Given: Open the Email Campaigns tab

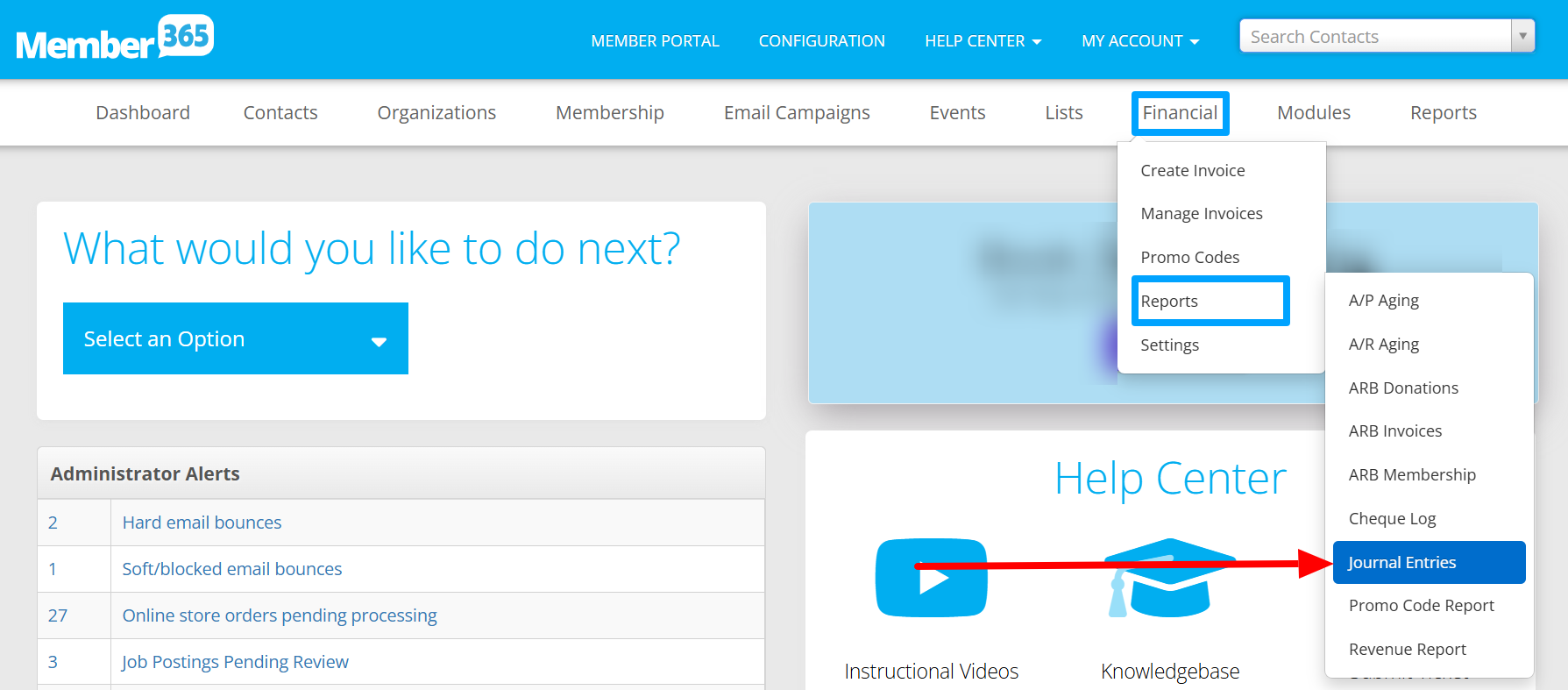Looking at the screenshot, I should click(x=797, y=112).
